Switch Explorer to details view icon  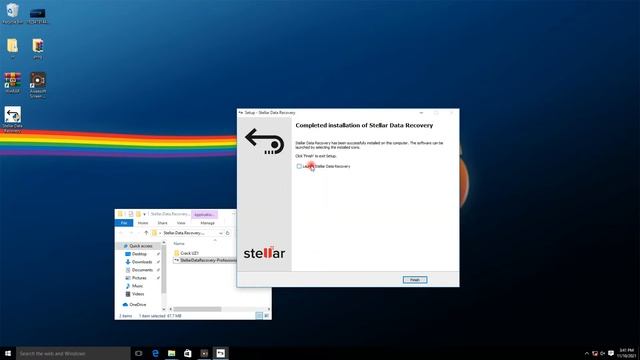(259, 316)
